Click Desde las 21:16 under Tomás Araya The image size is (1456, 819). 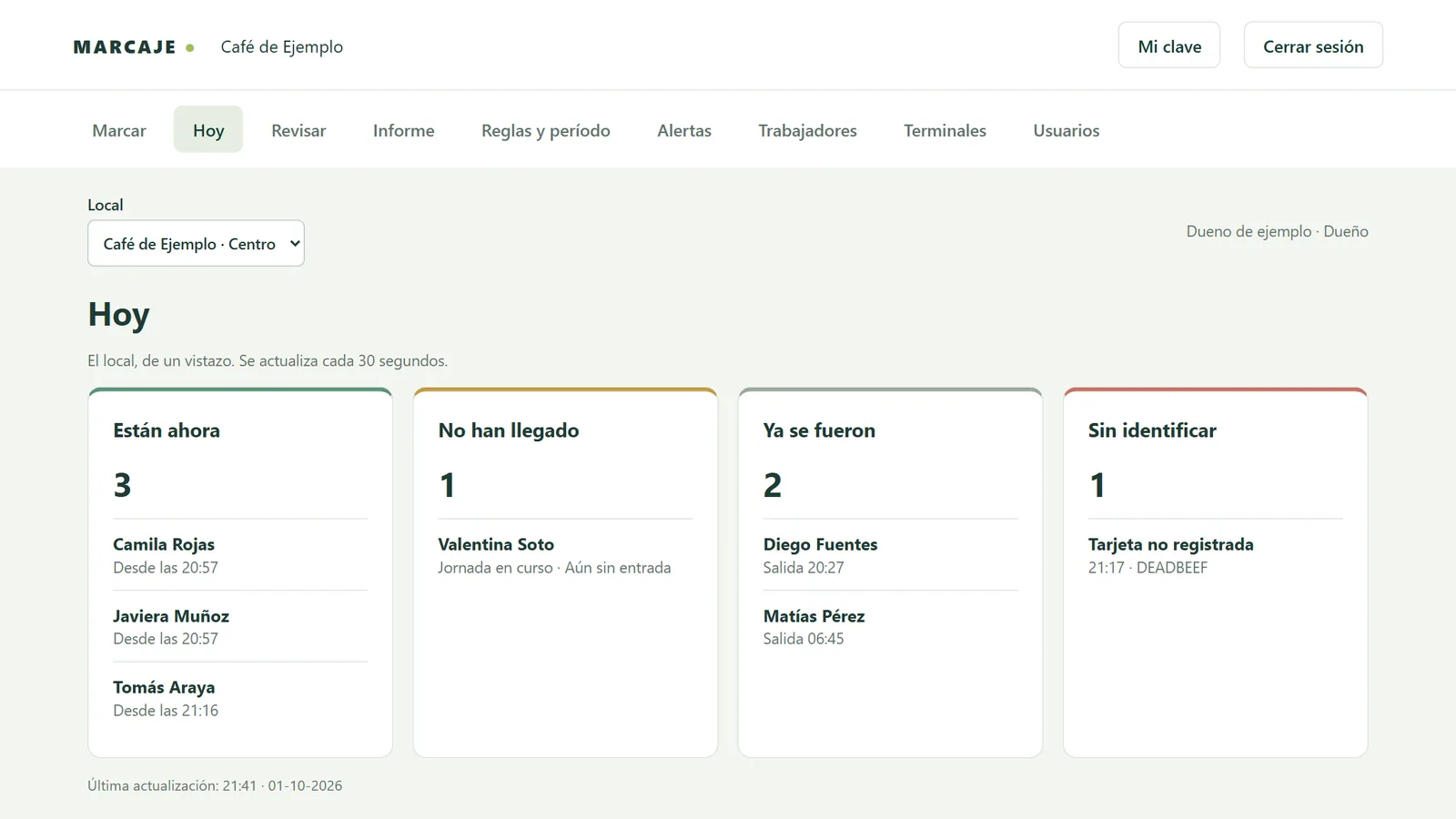point(166,711)
